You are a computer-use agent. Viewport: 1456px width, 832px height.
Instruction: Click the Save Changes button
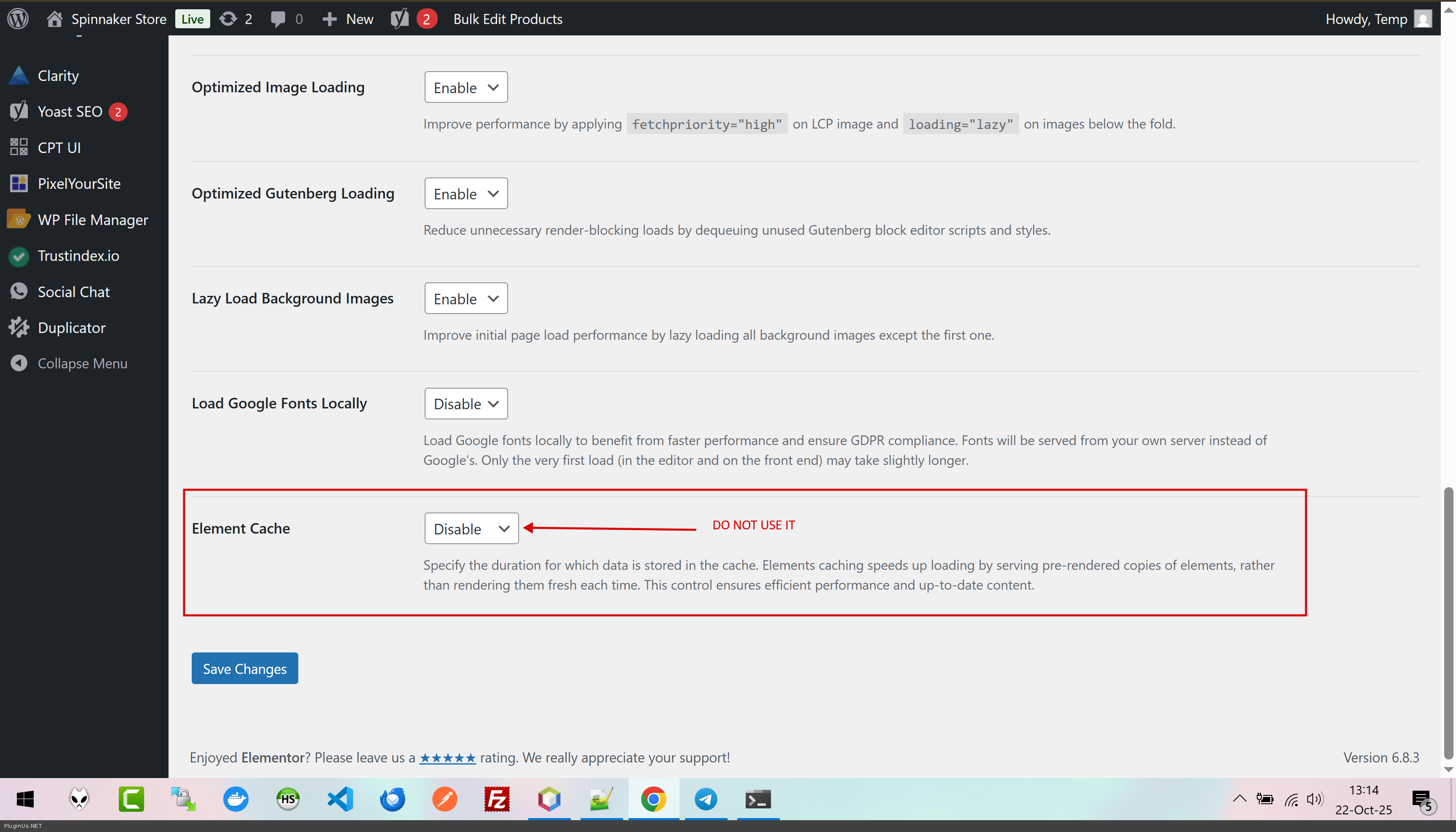pos(244,668)
